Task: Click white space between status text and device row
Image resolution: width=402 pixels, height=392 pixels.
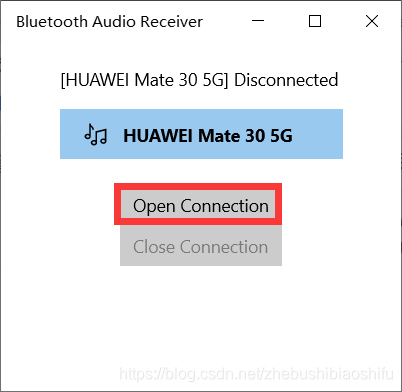Action: (x=201, y=99)
